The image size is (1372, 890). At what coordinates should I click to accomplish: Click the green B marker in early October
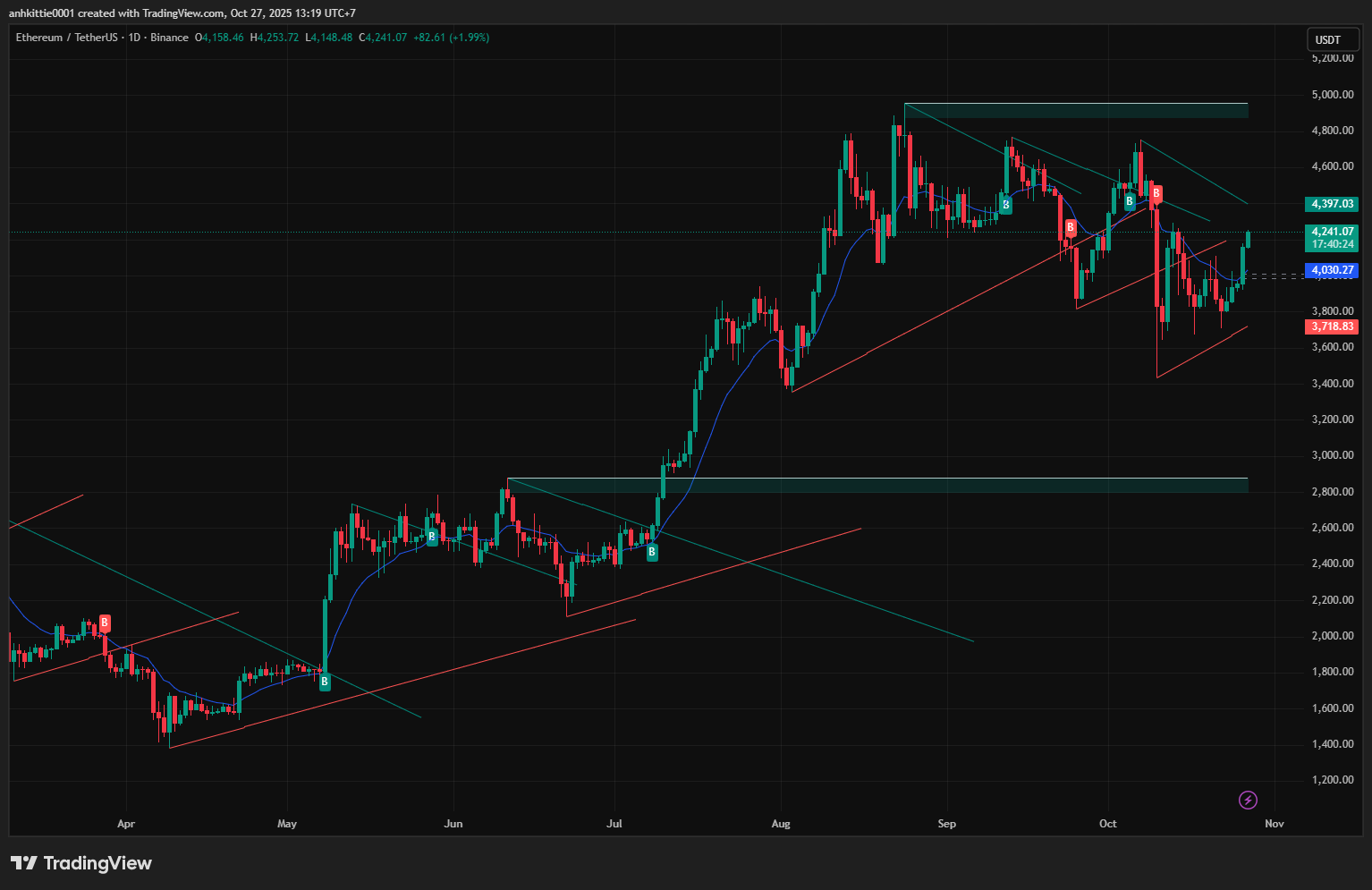tap(1130, 201)
